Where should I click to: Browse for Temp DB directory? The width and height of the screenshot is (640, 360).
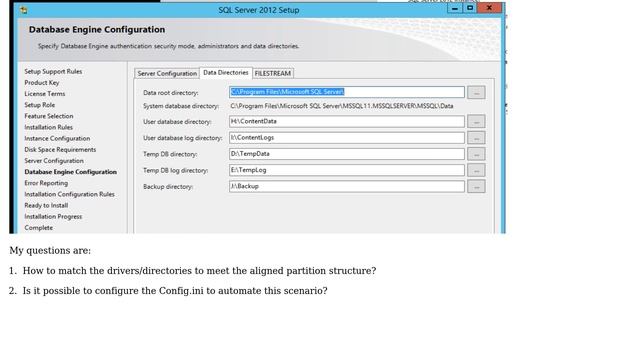click(476, 154)
